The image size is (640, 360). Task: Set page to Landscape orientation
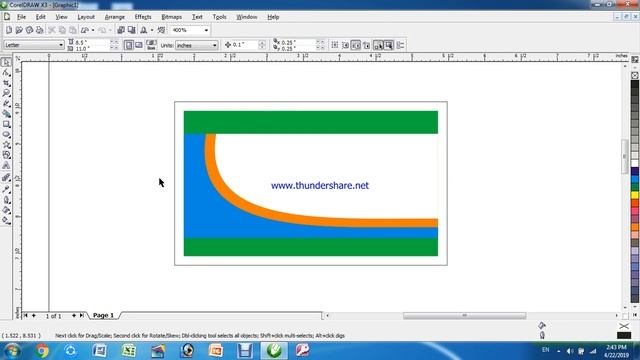pyautogui.click(x=138, y=45)
